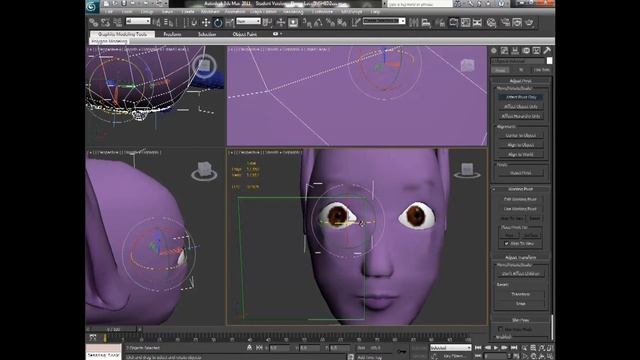Open the reference coordinate system dropdown
640x360 pixels.
tap(248, 21)
